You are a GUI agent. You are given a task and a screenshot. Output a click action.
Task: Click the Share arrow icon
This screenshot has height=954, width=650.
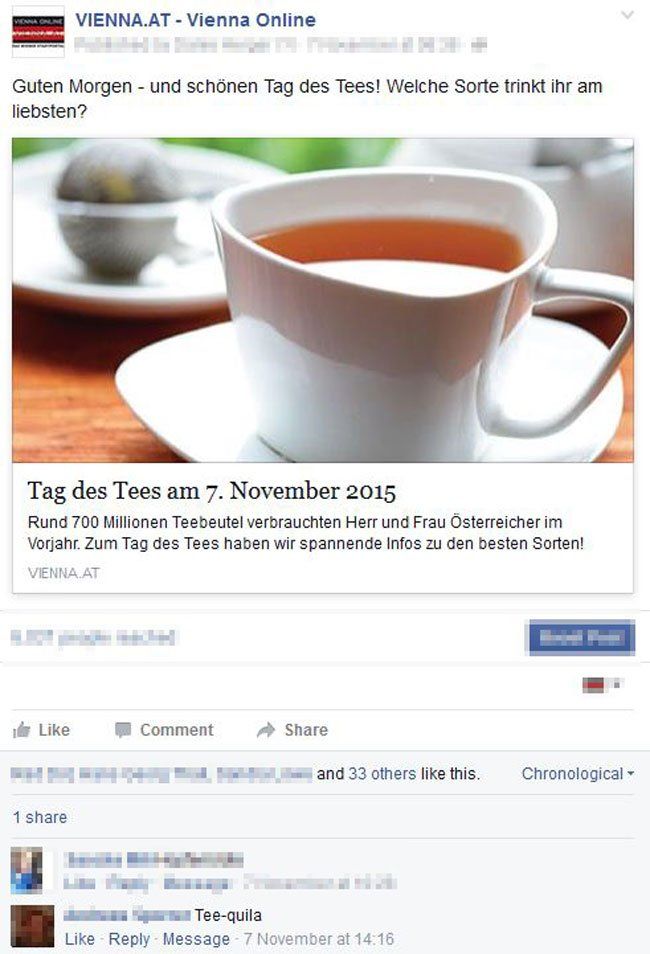click(x=266, y=730)
